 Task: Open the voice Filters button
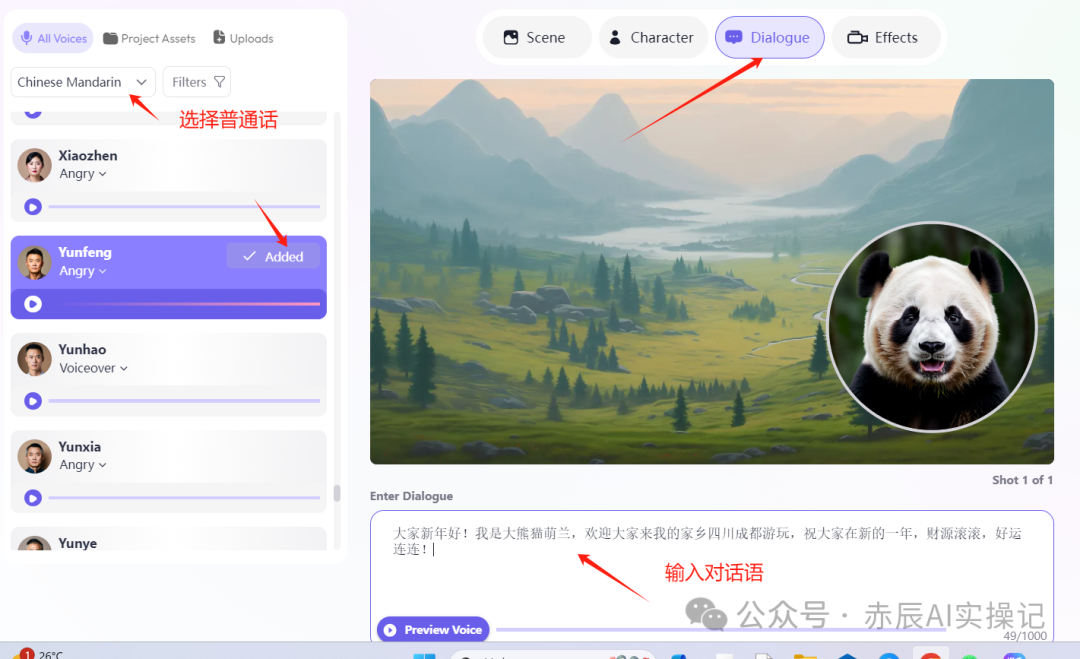197,82
